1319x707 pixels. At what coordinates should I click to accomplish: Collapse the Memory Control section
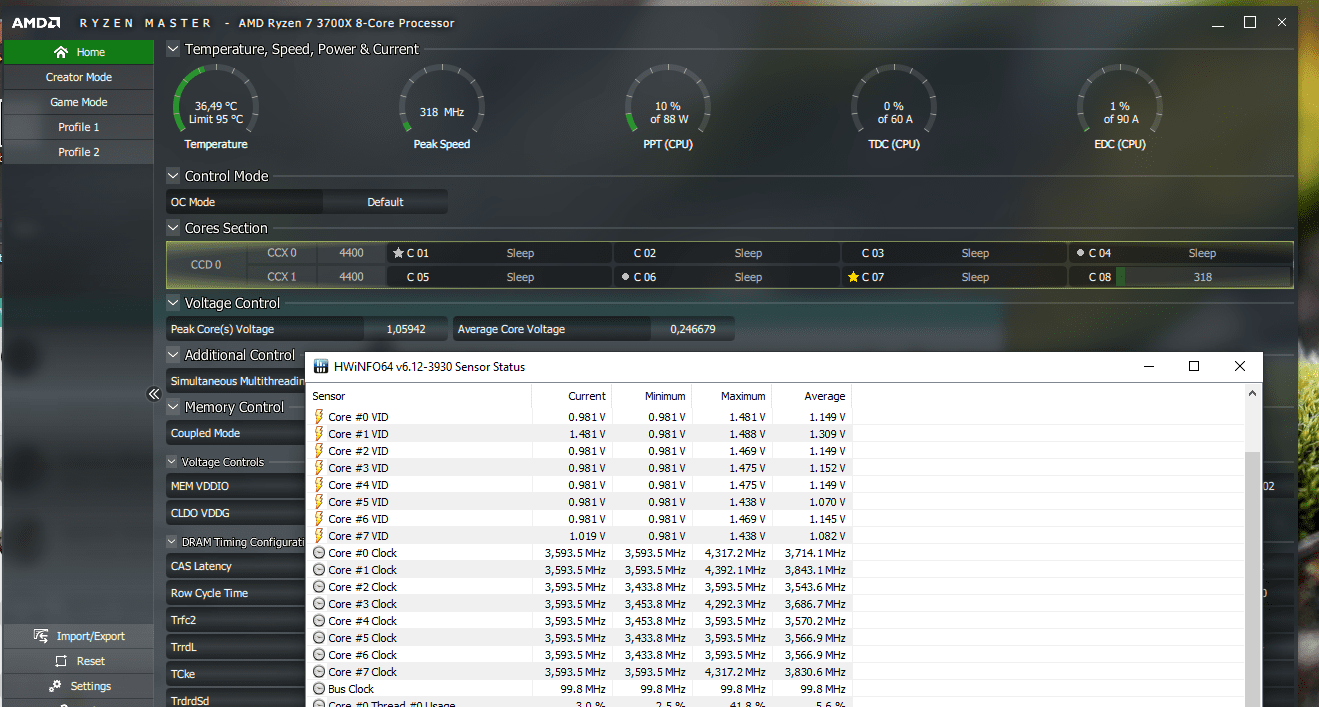pyautogui.click(x=173, y=407)
